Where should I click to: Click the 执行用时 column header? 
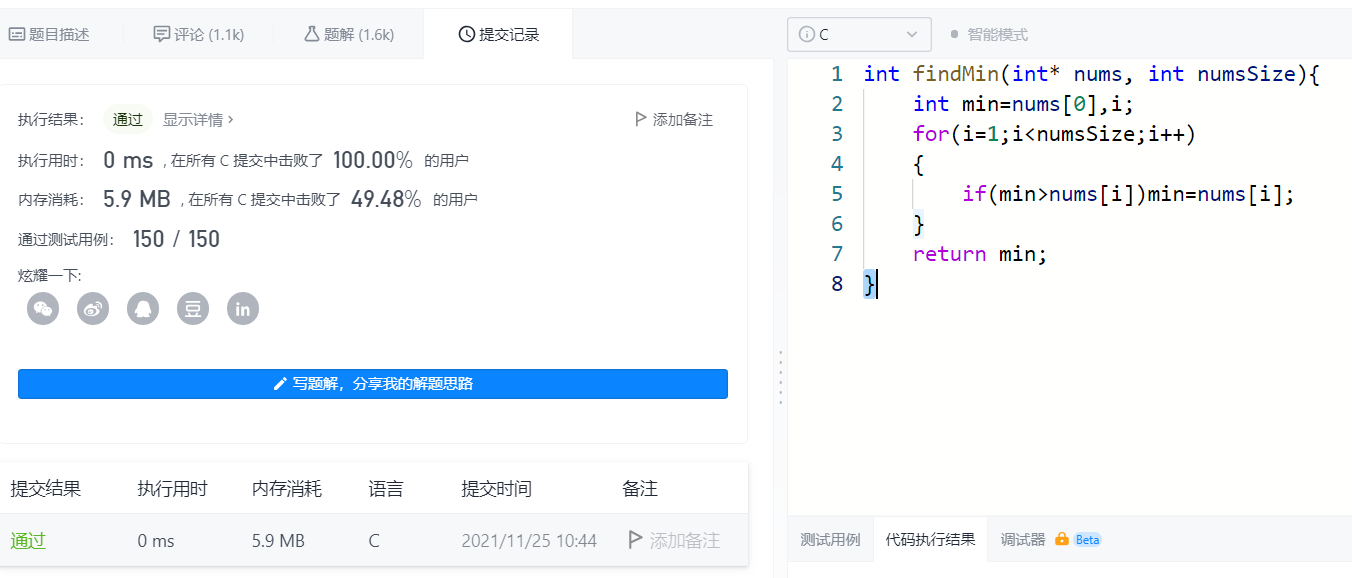click(x=173, y=489)
